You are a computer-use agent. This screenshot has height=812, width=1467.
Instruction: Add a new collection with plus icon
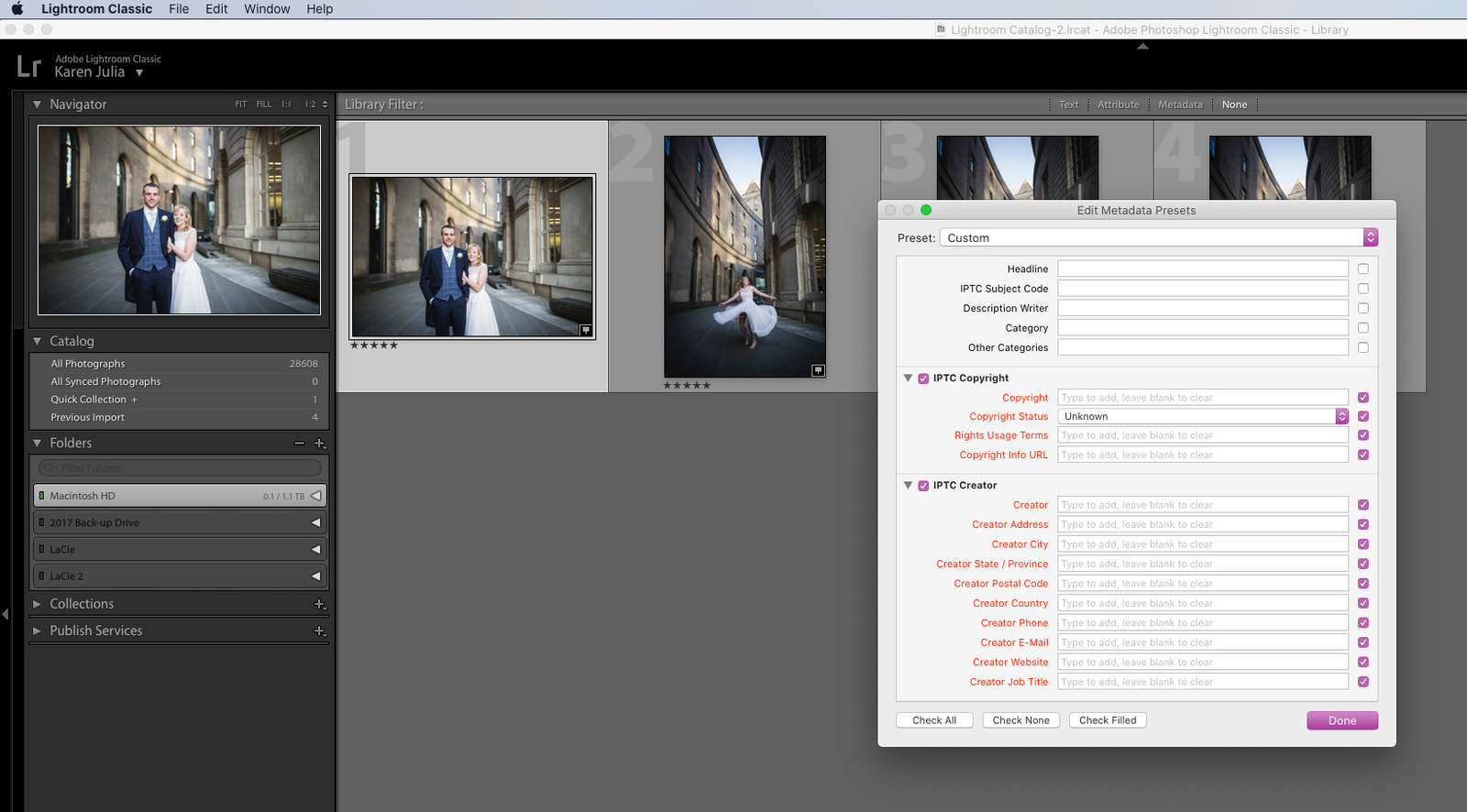[320, 605]
